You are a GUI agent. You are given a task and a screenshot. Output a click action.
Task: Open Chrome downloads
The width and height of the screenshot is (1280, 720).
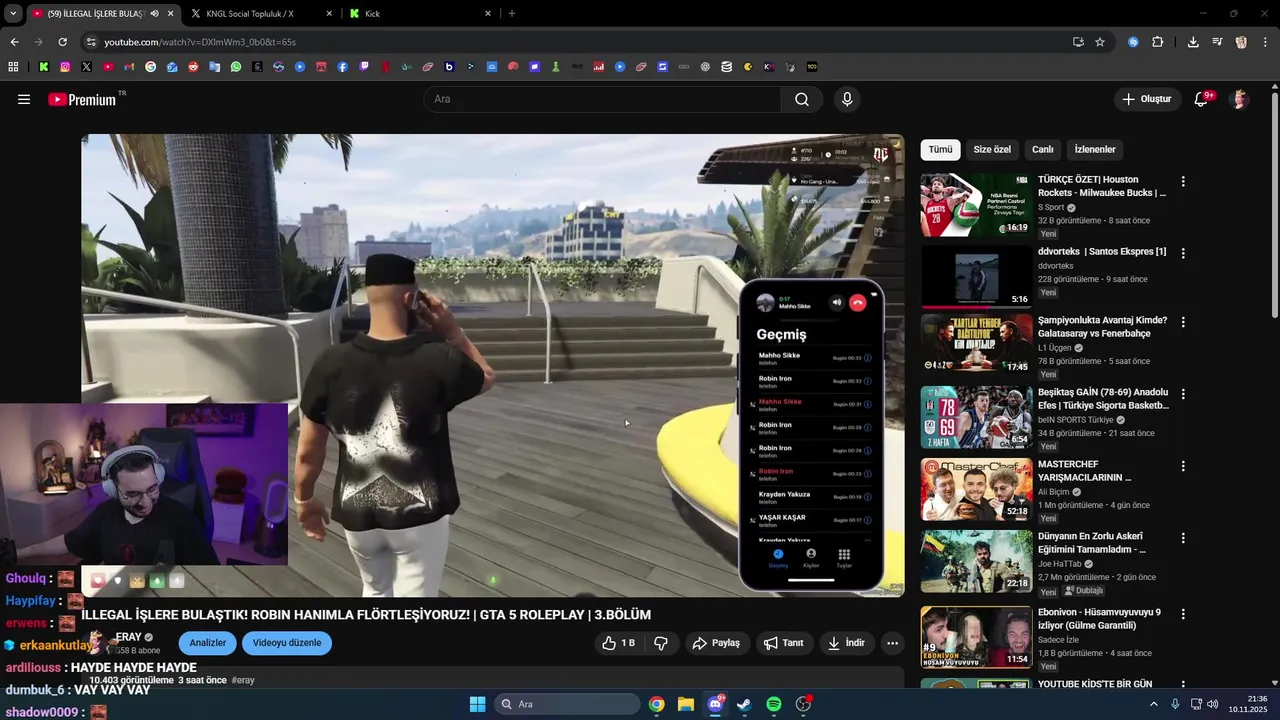click(1193, 42)
